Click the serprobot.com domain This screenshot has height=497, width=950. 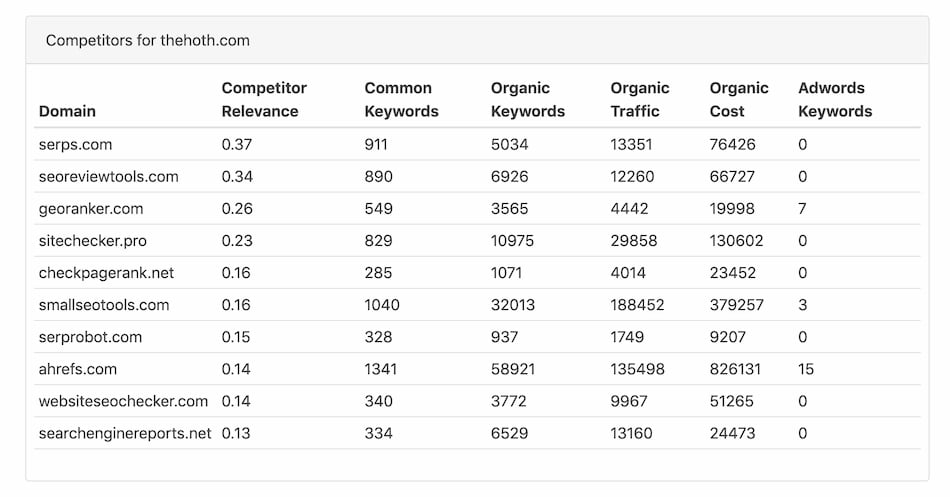click(x=90, y=337)
